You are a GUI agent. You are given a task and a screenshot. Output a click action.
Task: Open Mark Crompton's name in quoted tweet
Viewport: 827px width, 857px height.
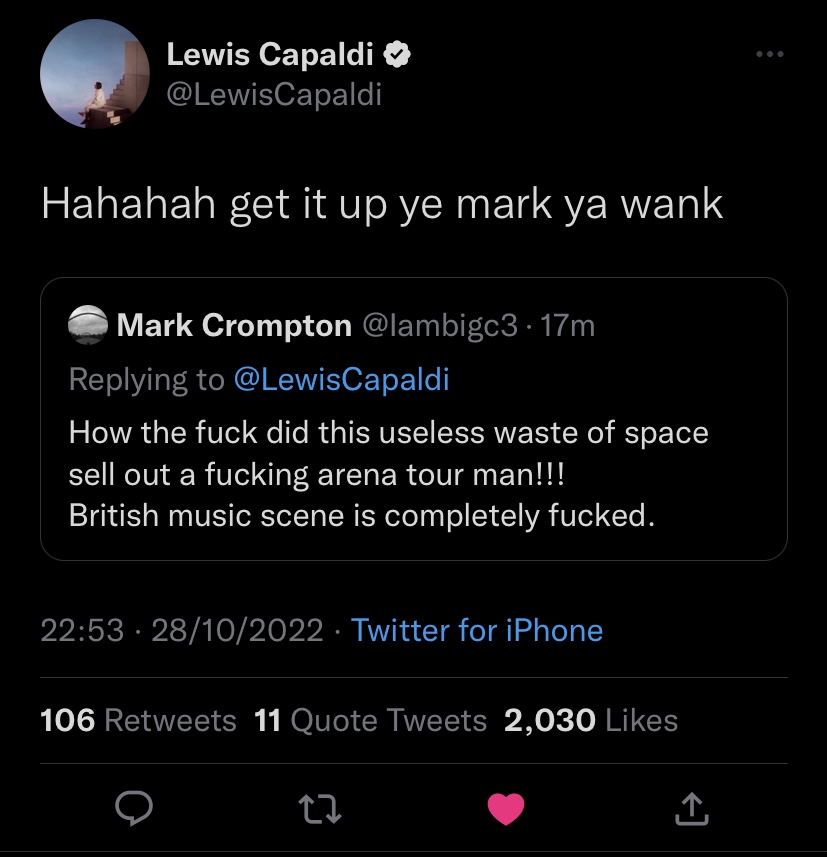tap(234, 325)
